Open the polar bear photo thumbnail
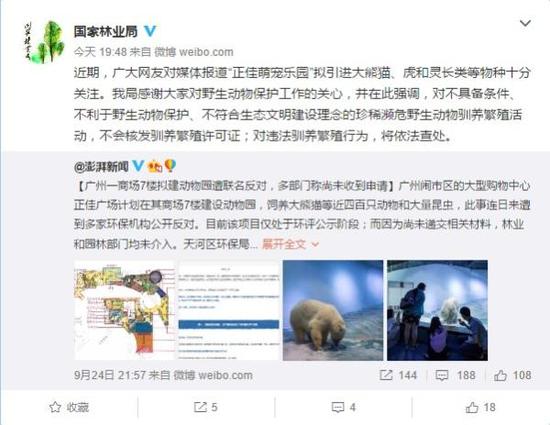 tap(333, 310)
